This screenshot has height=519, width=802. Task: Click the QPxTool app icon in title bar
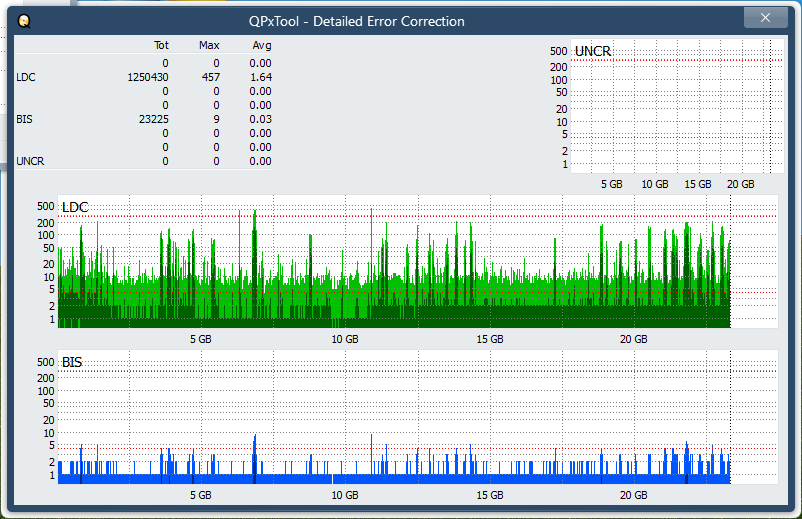[x=24, y=21]
